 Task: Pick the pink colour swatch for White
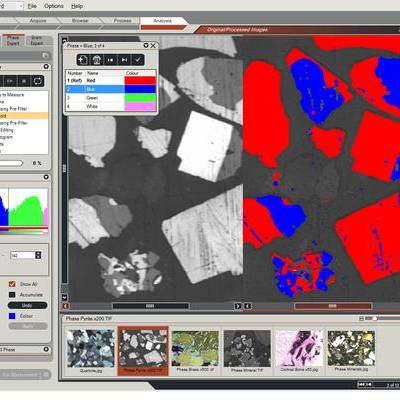(x=140, y=106)
